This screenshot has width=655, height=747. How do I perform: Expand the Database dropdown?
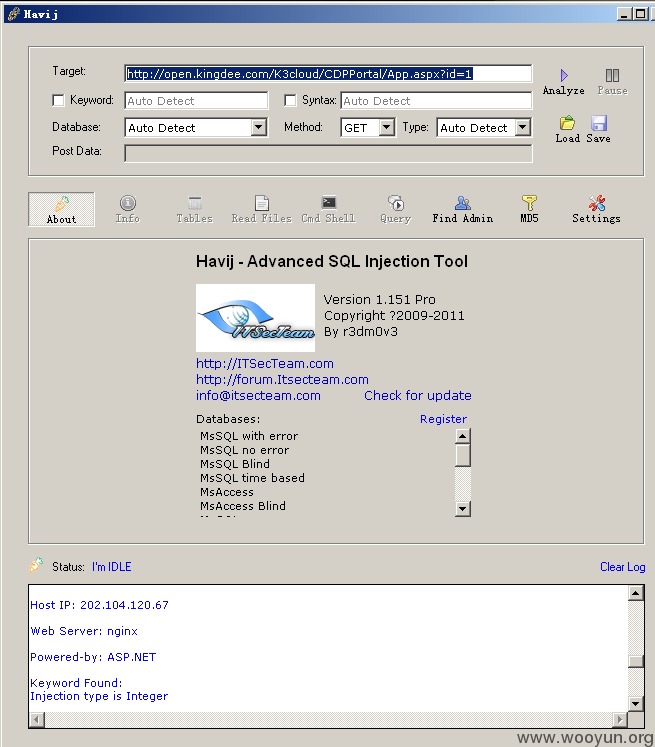(258, 127)
